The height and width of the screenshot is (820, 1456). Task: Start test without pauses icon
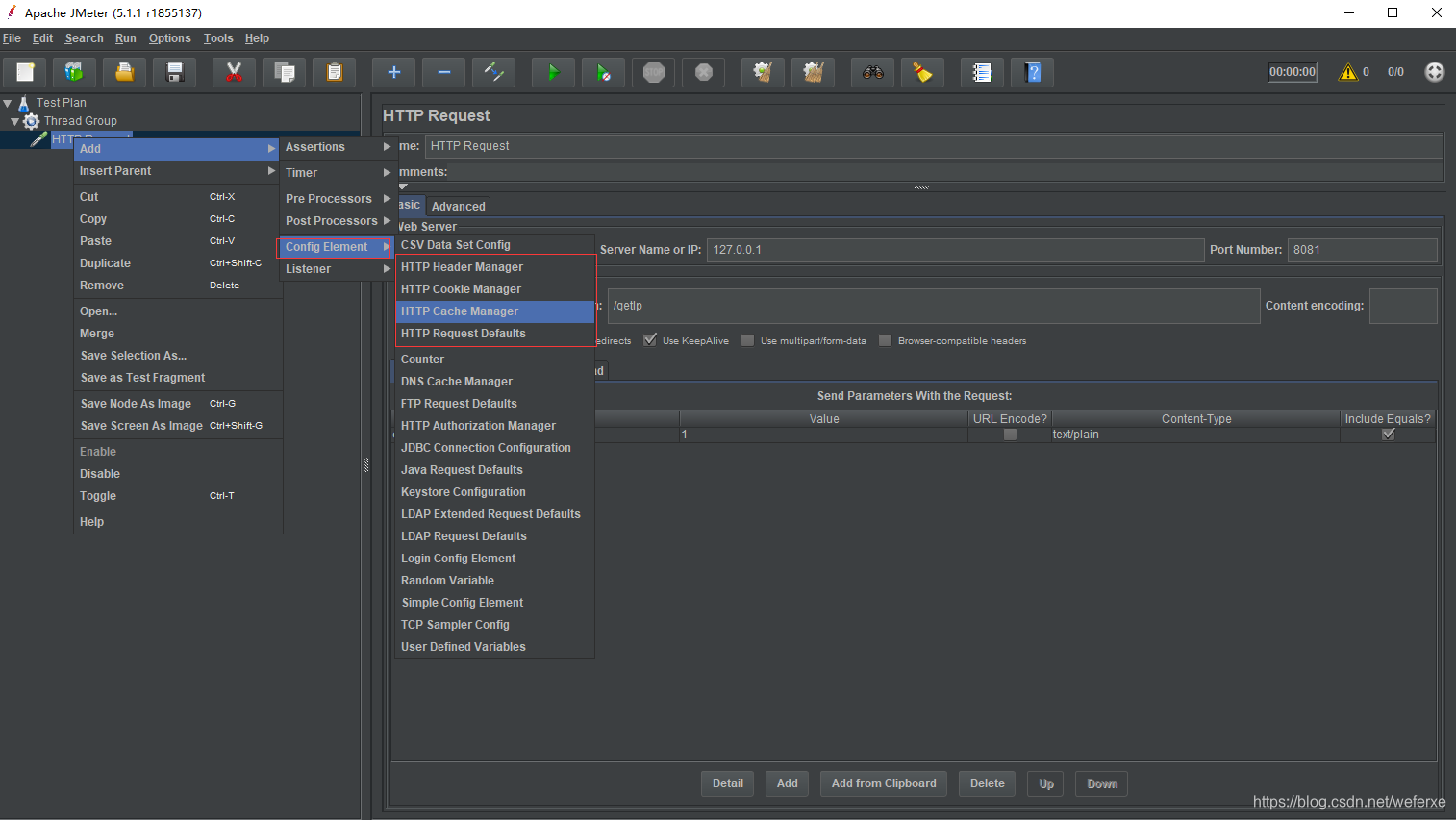tap(603, 72)
